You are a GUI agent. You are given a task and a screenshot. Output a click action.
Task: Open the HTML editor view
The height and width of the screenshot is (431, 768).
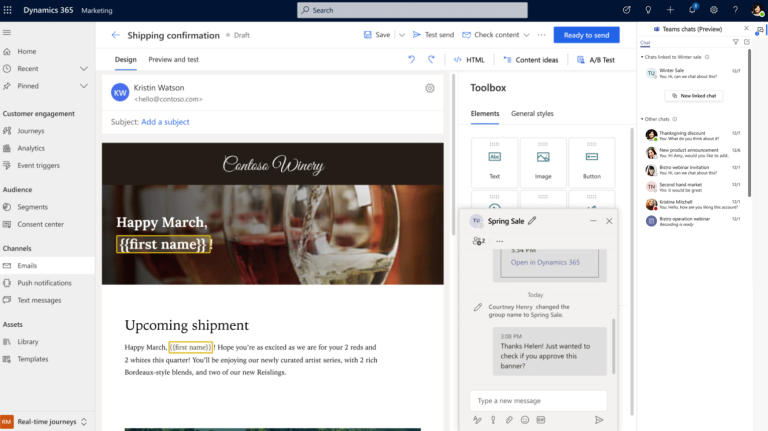pyautogui.click(x=469, y=59)
